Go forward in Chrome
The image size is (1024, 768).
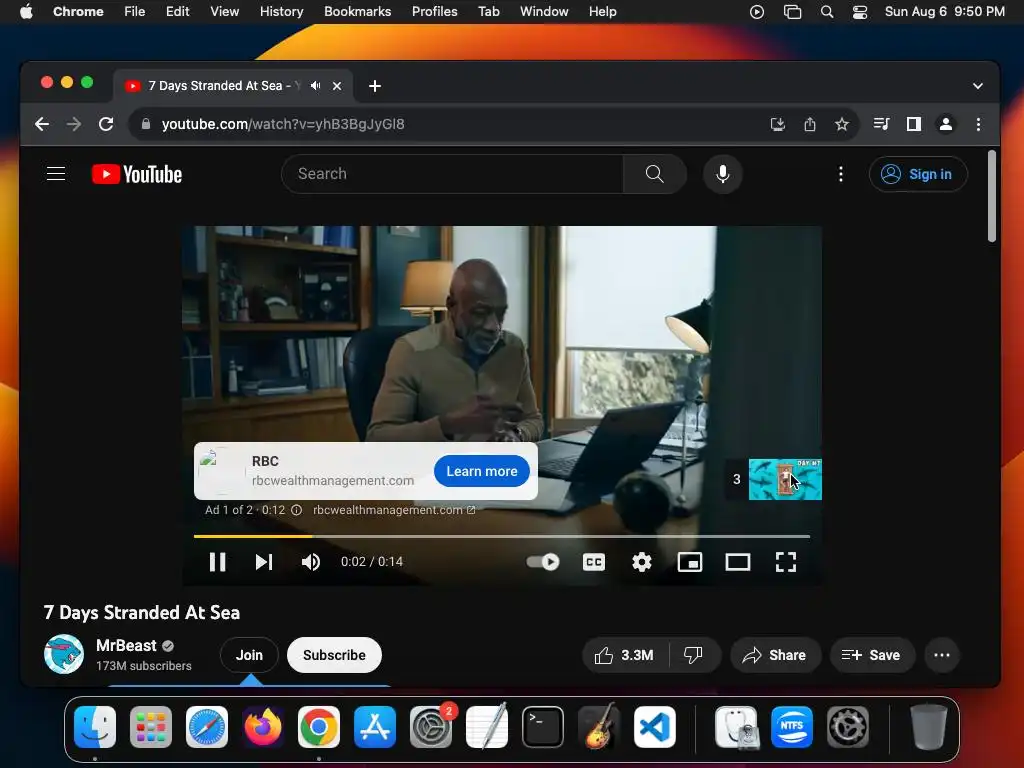[x=74, y=124]
